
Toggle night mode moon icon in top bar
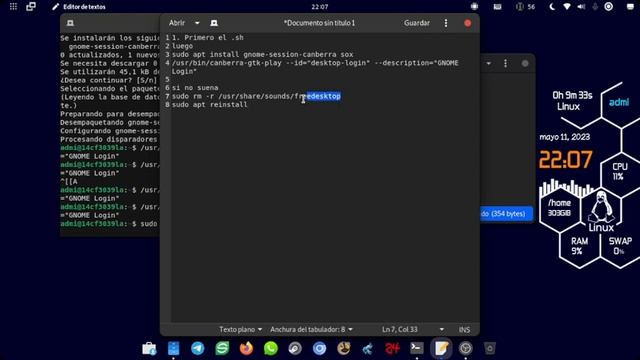pos(551,7)
